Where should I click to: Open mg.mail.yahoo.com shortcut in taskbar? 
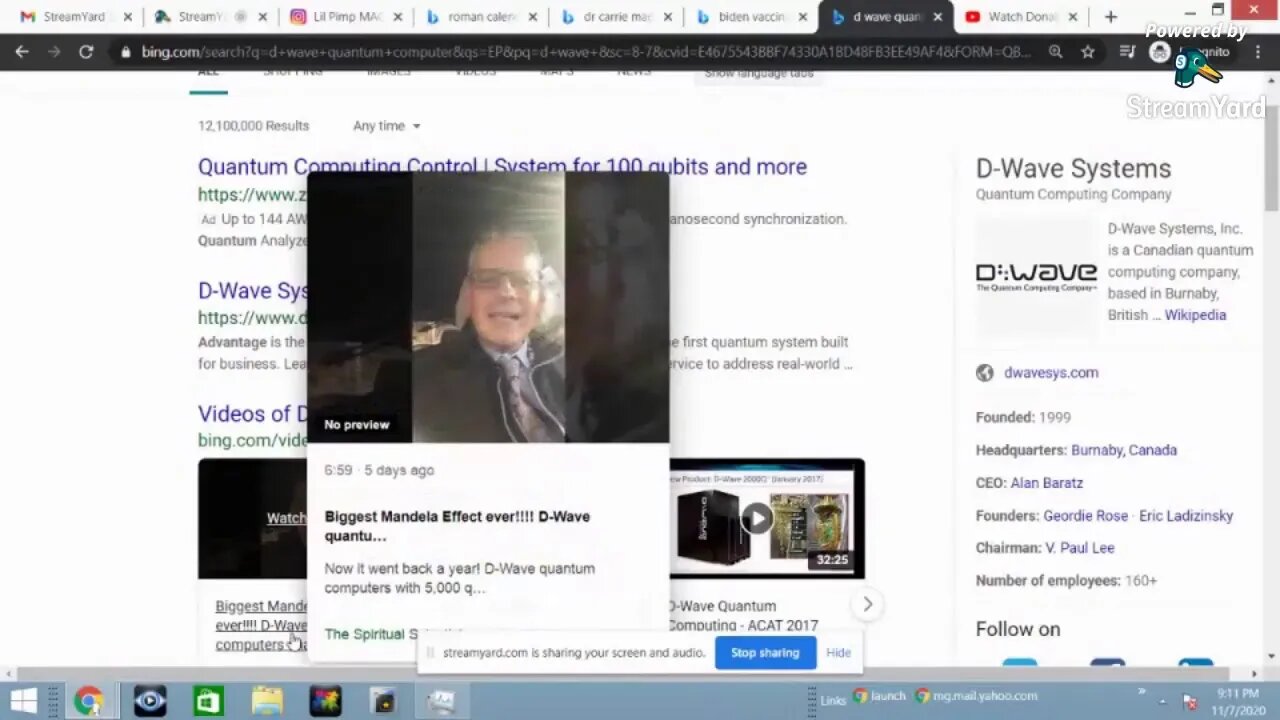tap(977, 696)
